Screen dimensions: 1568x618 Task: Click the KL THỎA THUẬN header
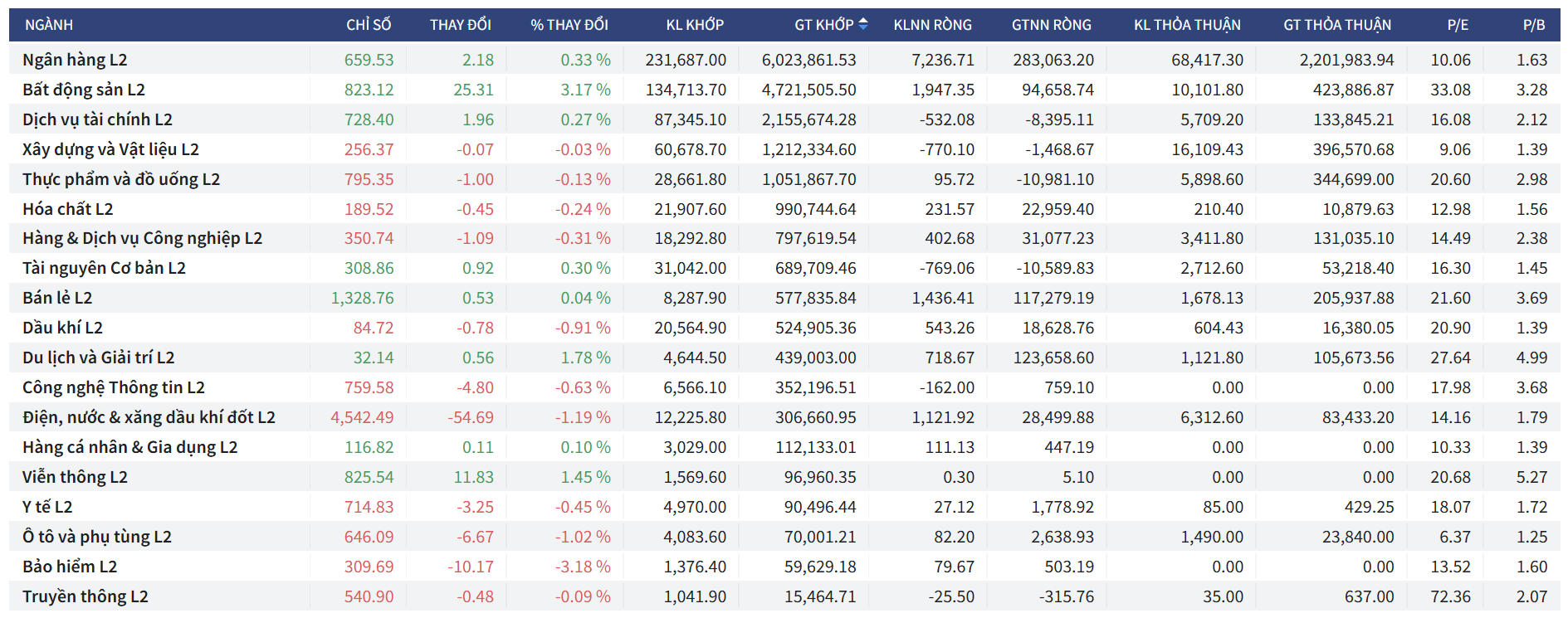[1187, 25]
